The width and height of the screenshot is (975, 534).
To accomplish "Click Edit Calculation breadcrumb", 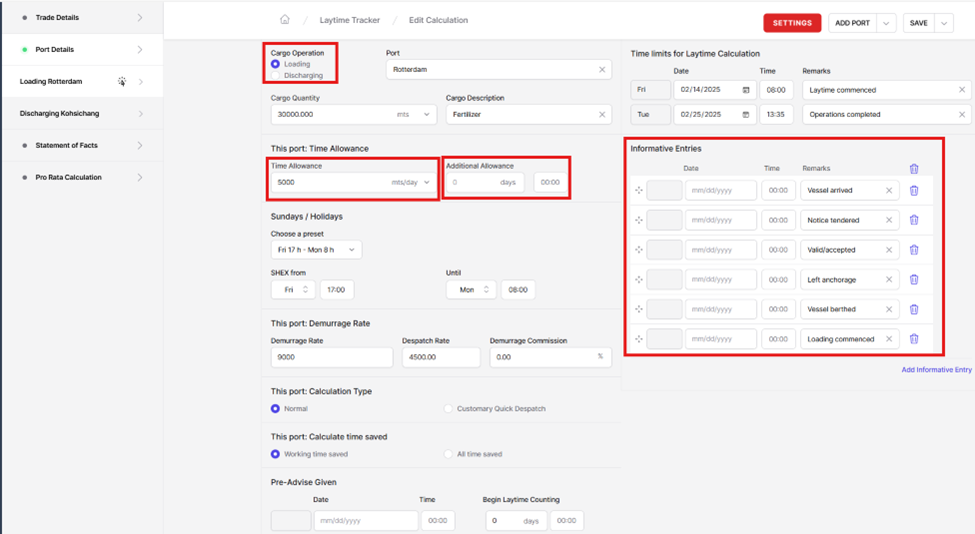I will point(438,20).
